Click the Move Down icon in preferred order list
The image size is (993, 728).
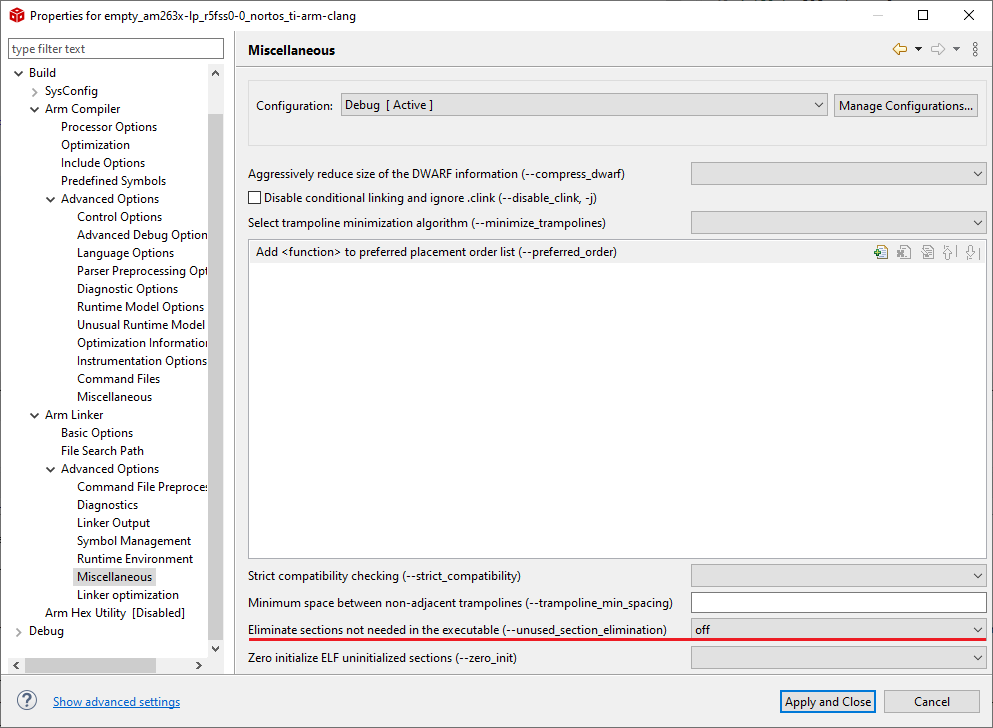[x=971, y=253]
